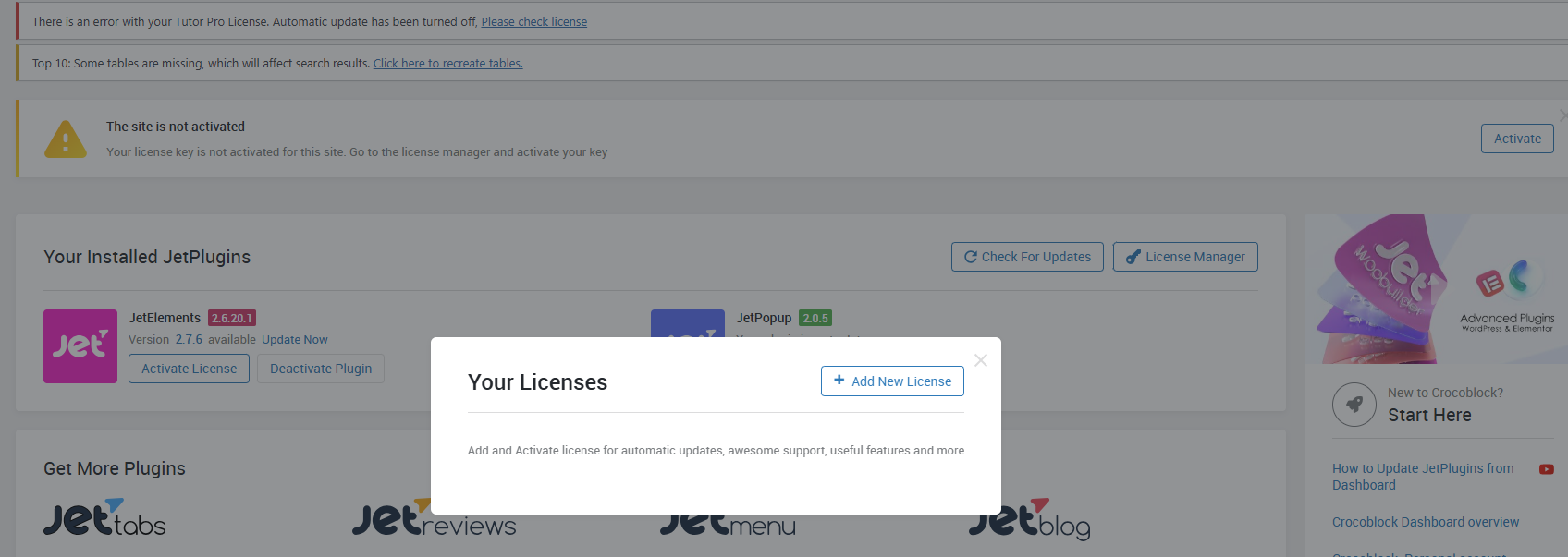The width and height of the screenshot is (1568, 557).
Task: Click the Add and Activate license description
Action: [716, 451]
